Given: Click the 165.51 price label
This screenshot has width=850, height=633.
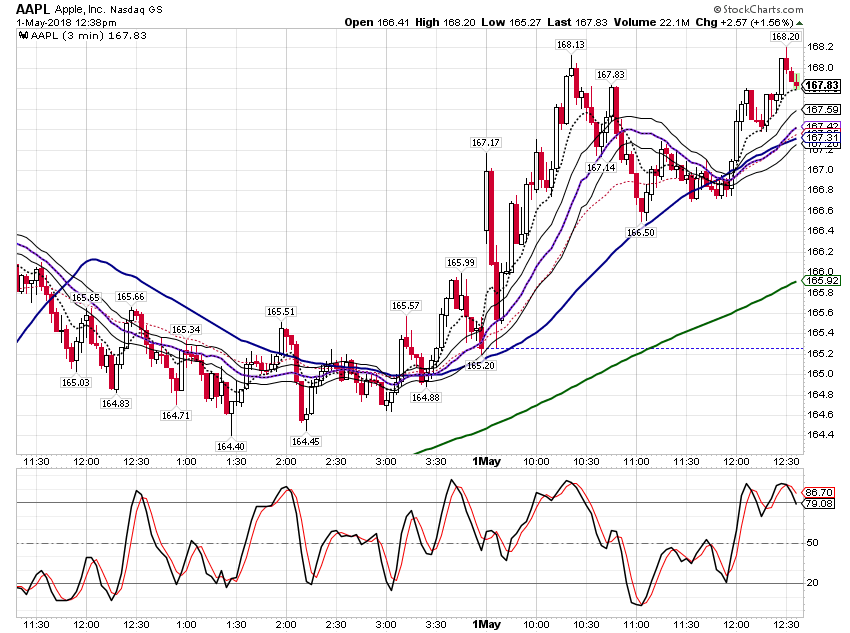Looking at the screenshot, I should point(281,312).
